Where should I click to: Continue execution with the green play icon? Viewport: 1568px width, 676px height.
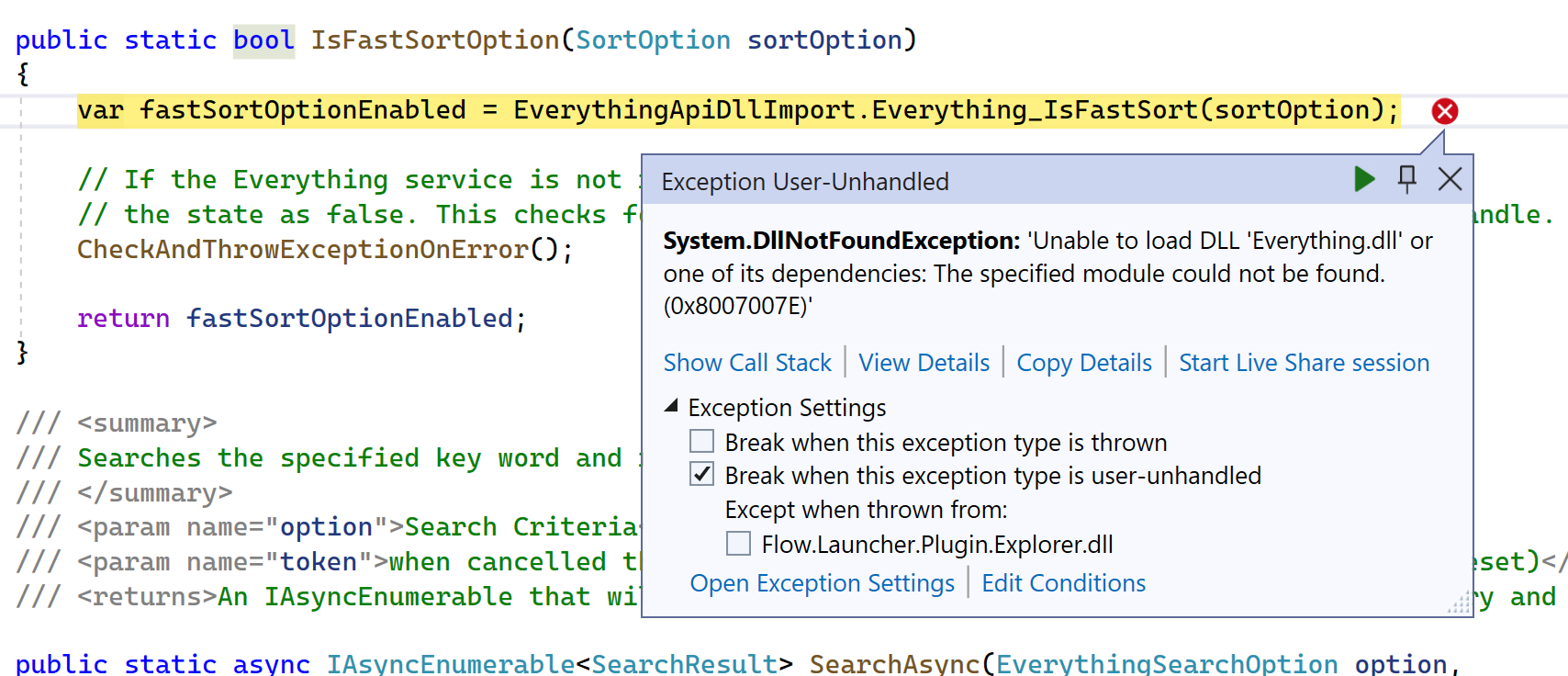coord(1364,179)
